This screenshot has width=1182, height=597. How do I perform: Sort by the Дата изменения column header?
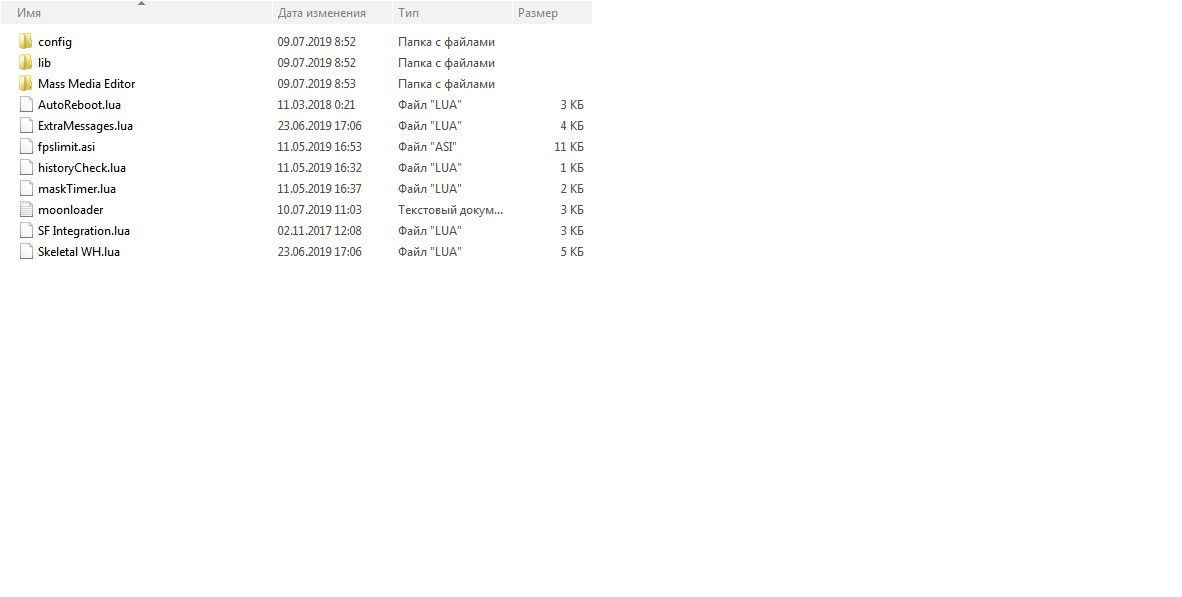coord(321,13)
